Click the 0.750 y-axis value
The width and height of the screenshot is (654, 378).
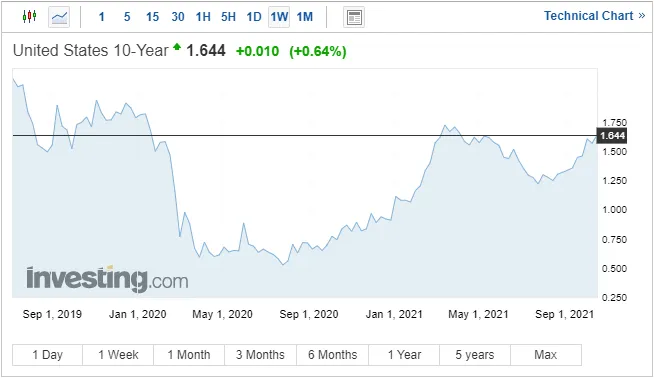click(x=614, y=239)
